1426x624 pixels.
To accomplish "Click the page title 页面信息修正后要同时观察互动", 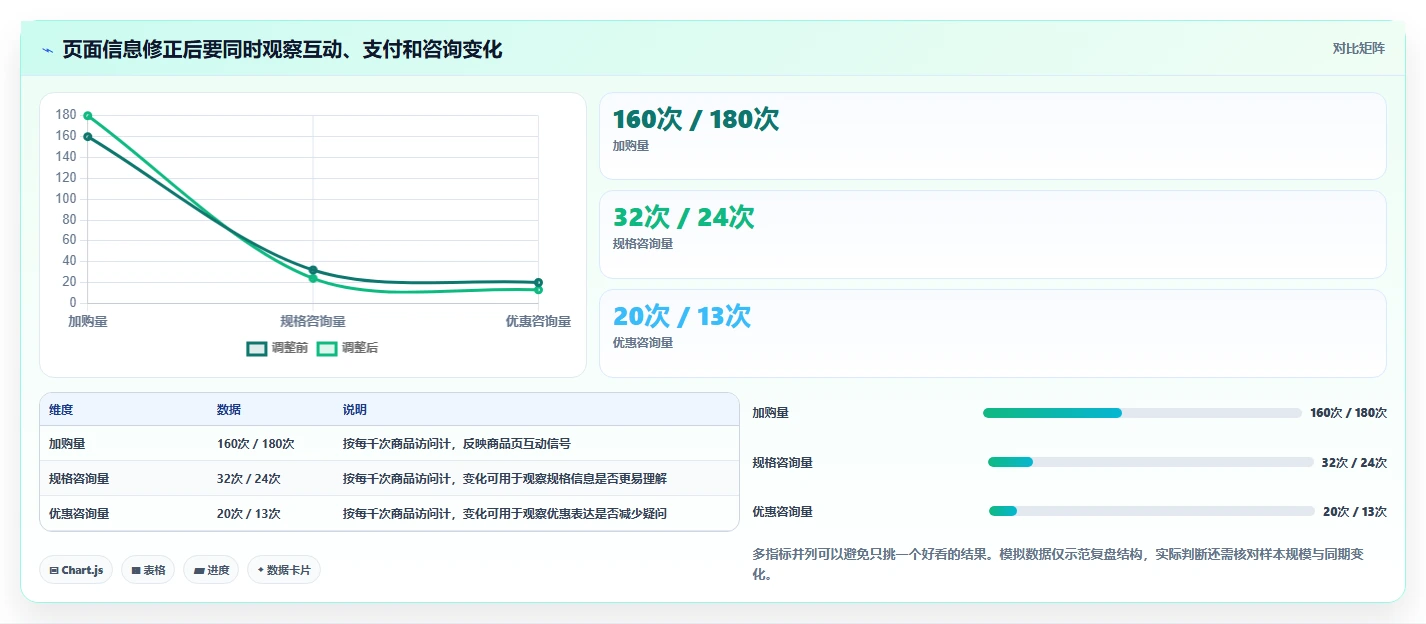I will 282,50.
